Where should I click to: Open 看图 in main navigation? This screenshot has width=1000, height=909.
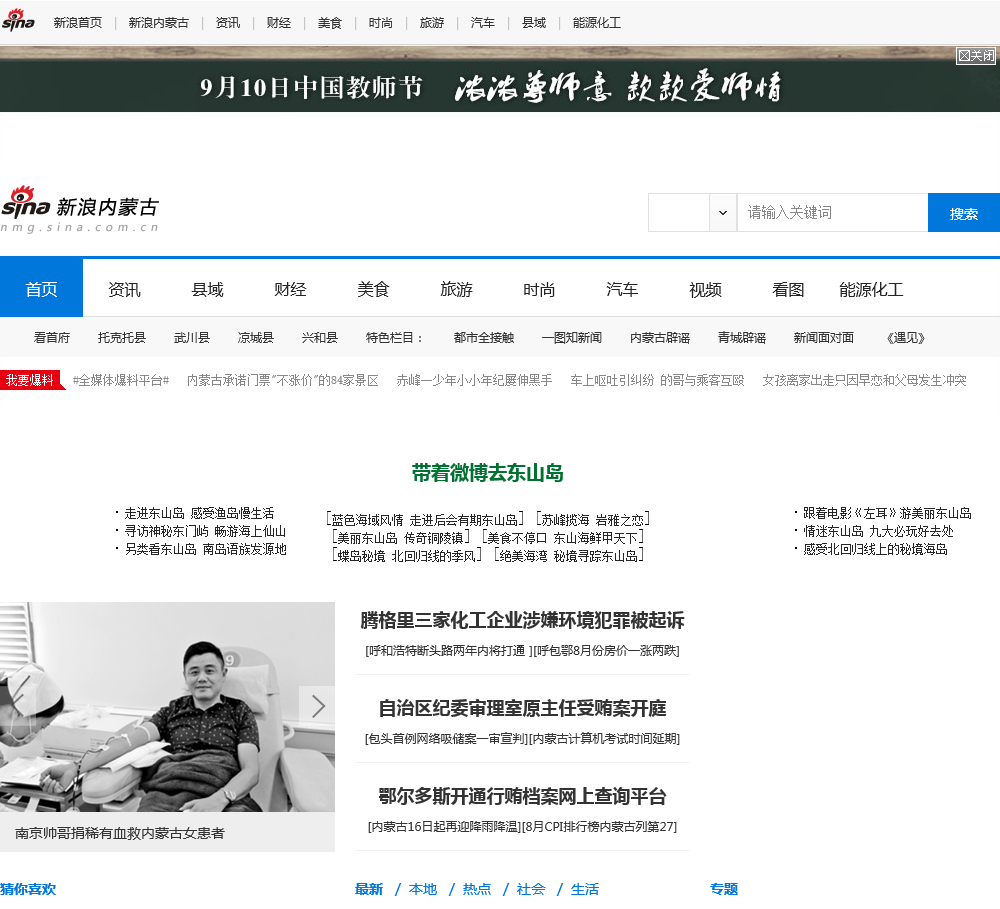coord(788,290)
